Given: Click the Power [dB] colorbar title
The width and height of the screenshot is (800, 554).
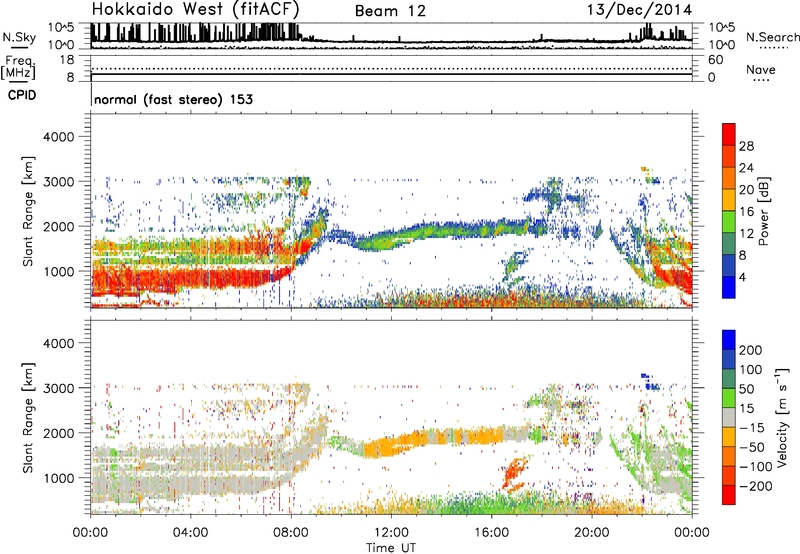Looking at the screenshot, I should click(x=764, y=211).
